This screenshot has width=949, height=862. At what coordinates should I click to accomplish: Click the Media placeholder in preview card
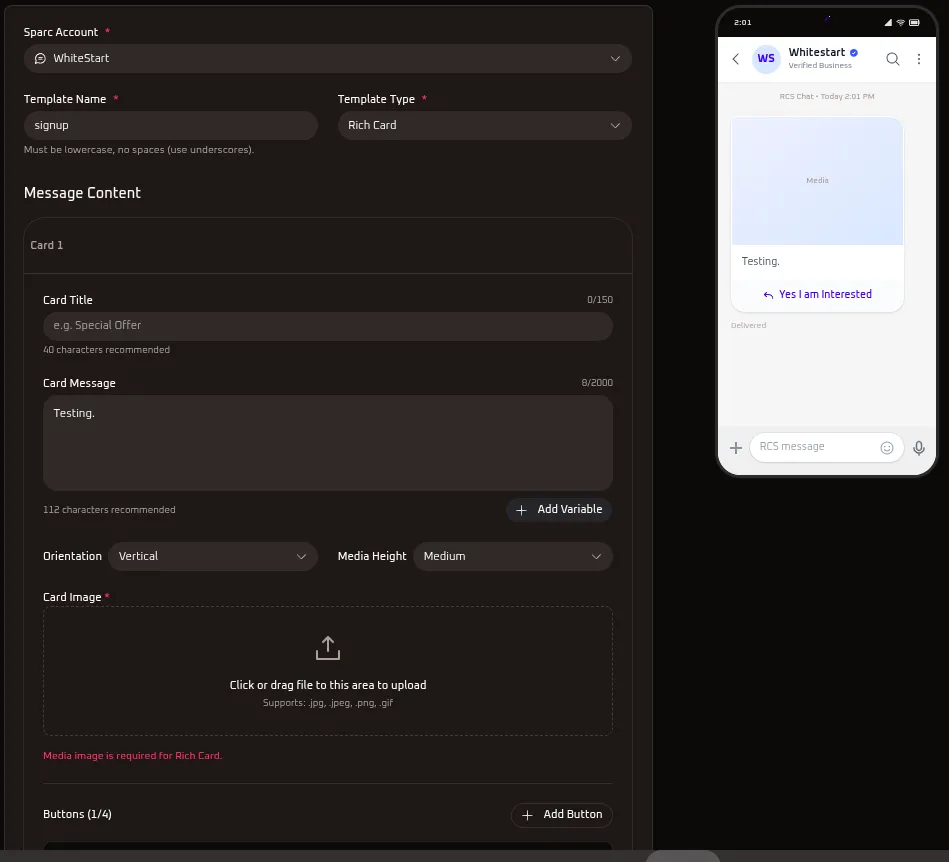[x=818, y=181]
